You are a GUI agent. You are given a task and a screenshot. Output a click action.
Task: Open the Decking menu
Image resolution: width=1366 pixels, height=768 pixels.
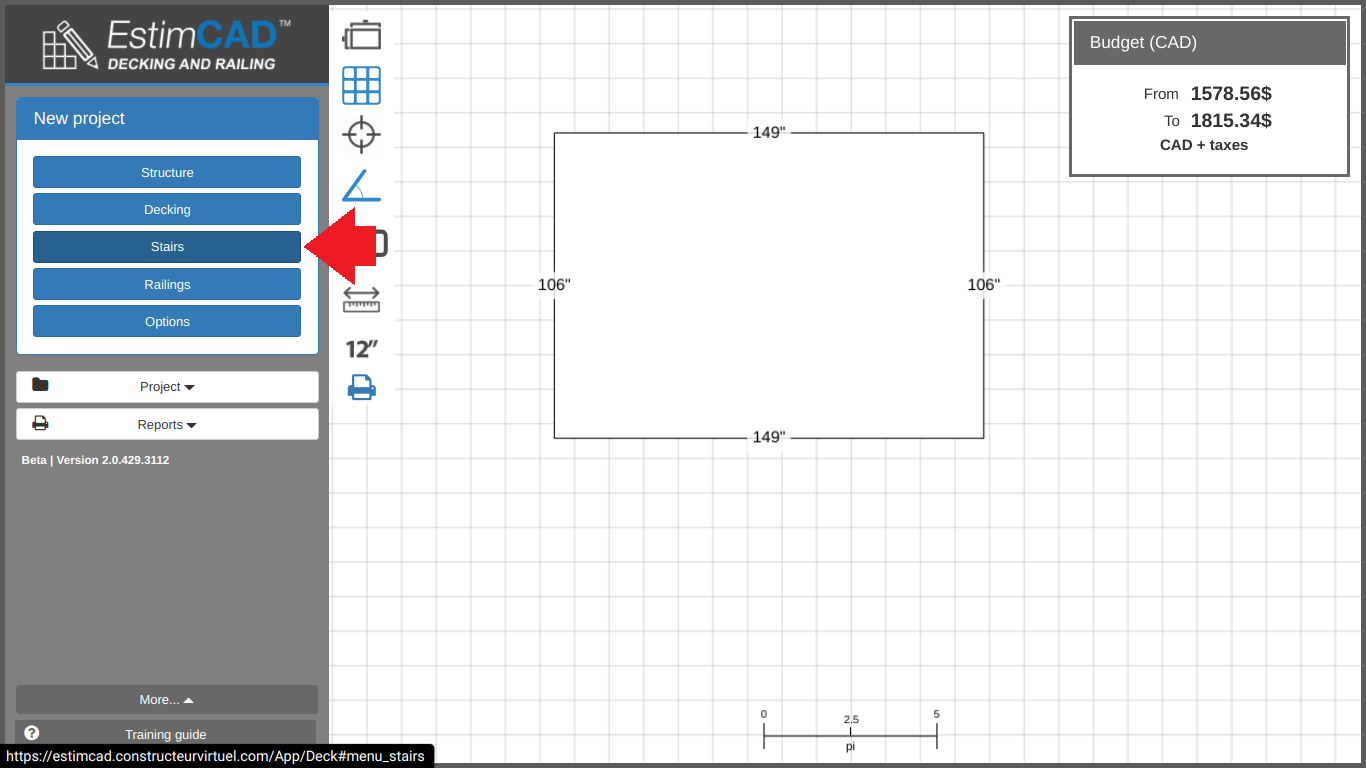[167, 210]
